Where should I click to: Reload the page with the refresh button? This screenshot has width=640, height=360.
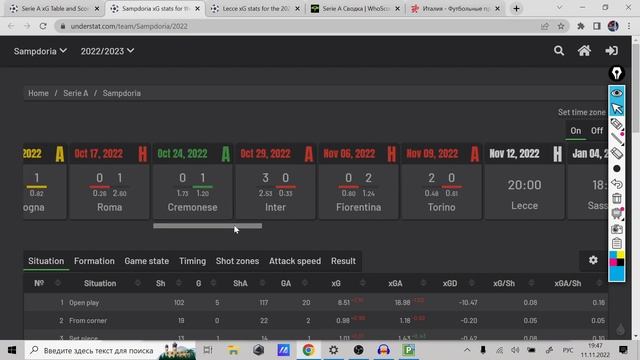click(x=43, y=26)
